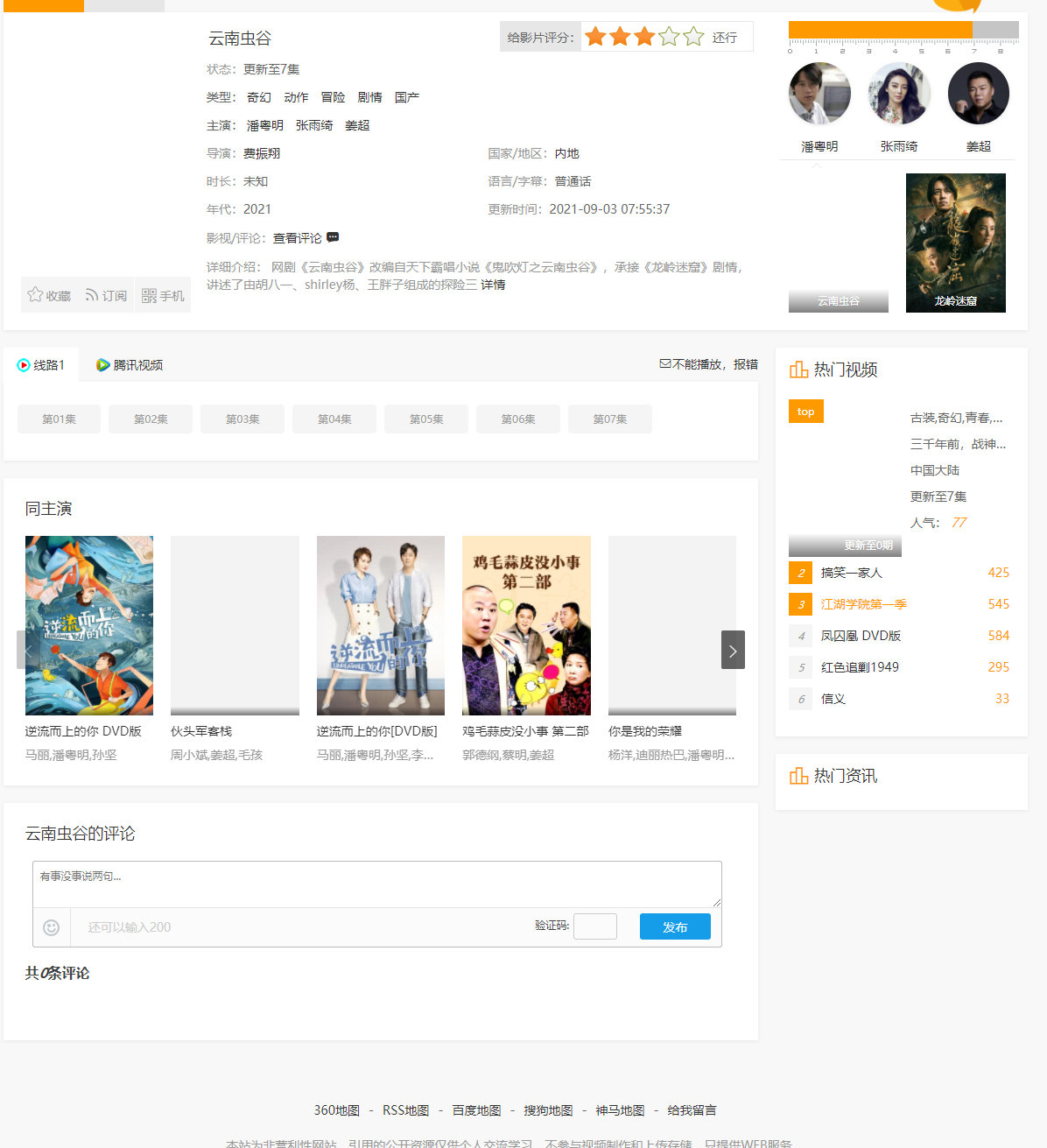The width and height of the screenshot is (1047, 1148).
Task: Click the 收藏 star icon
Action: point(35,295)
